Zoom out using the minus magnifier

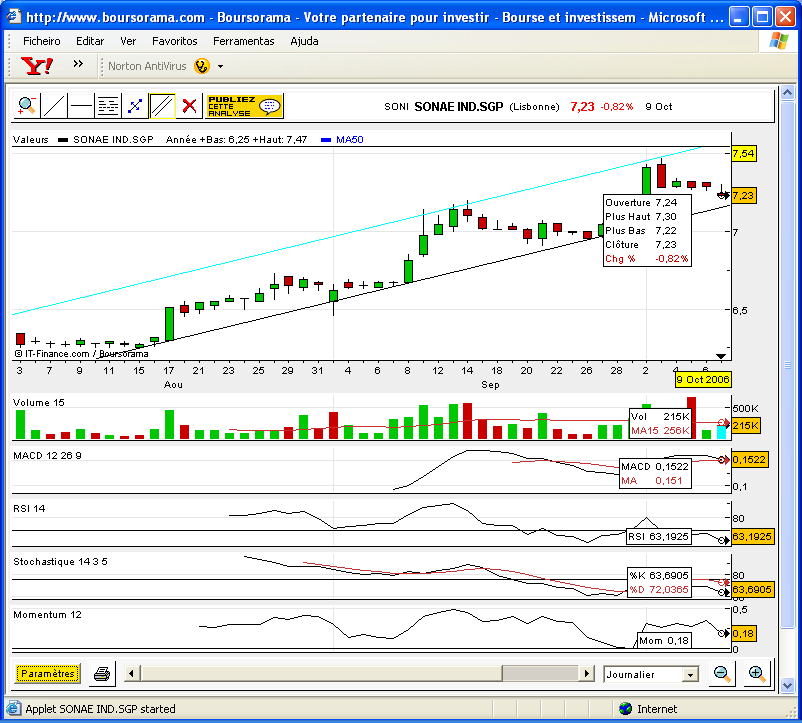[722, 674]
